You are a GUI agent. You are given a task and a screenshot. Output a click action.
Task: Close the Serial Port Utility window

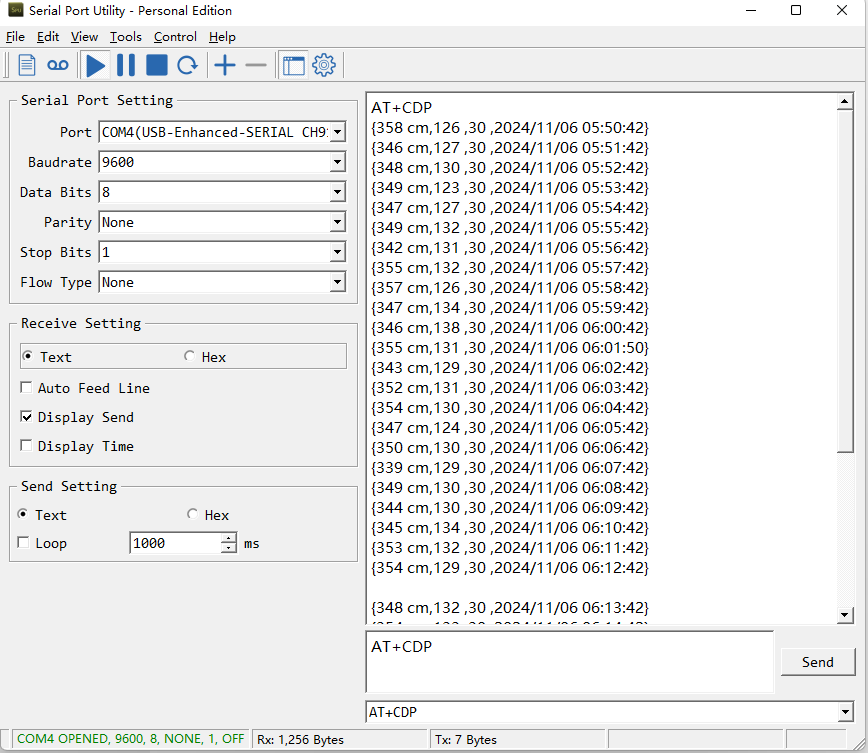(842, 11)
